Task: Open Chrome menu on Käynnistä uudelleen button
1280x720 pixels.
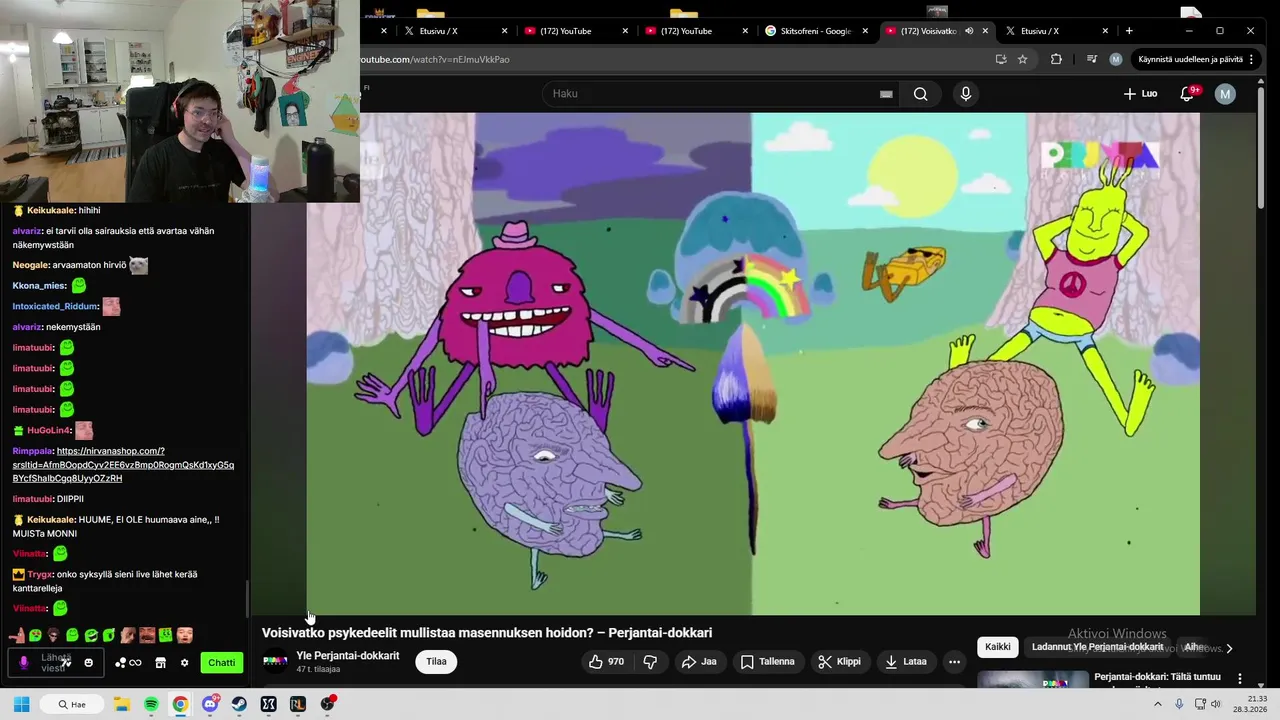Action: point(1251,59)
